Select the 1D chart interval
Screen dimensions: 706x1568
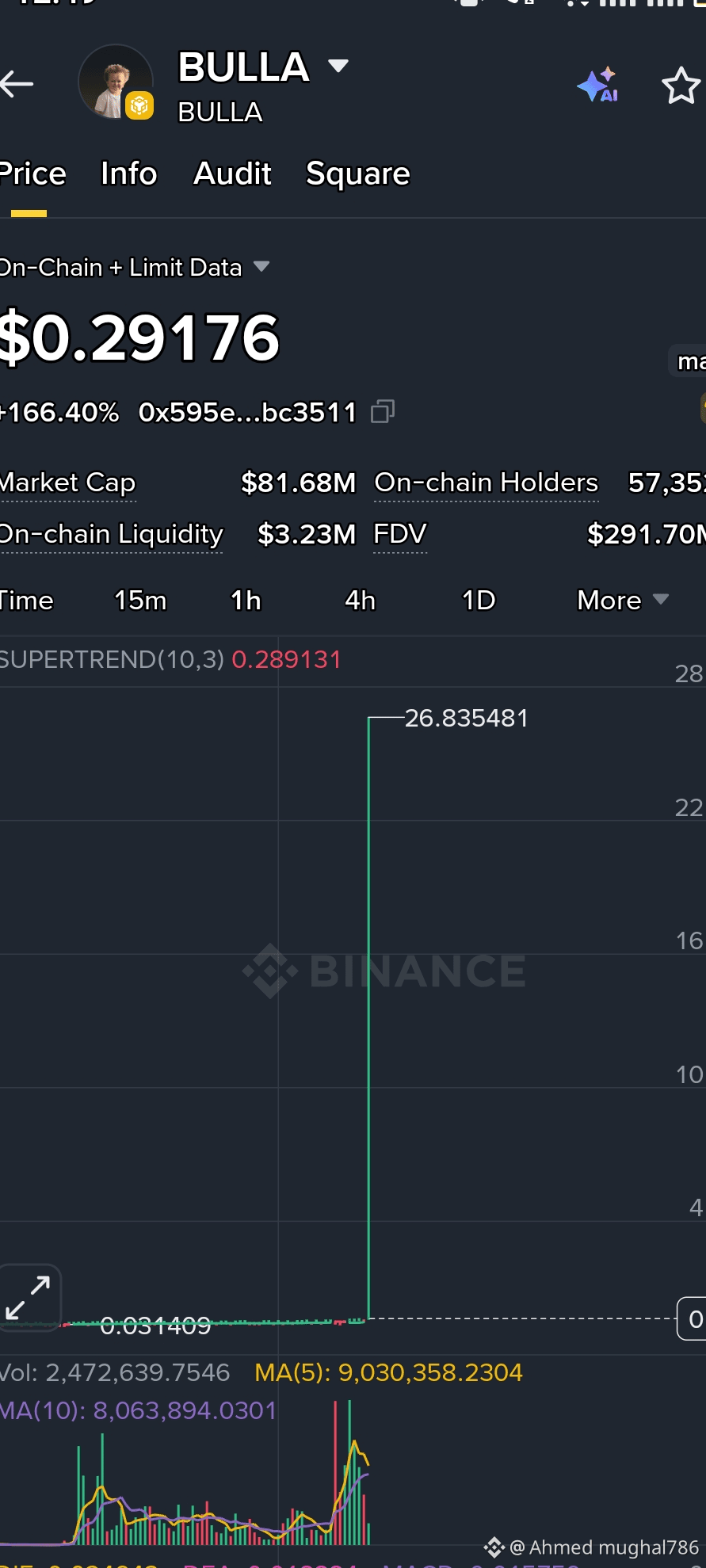click(479, 601)
